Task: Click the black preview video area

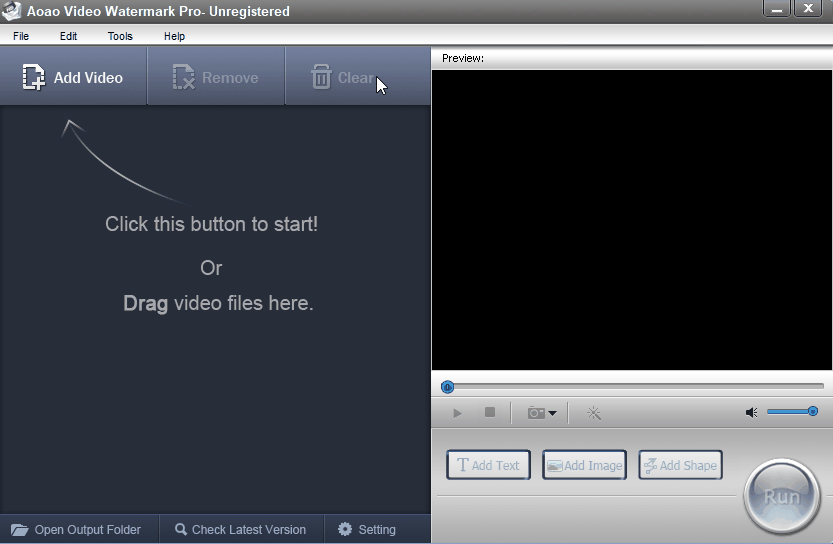Action: tap(632, 220)
